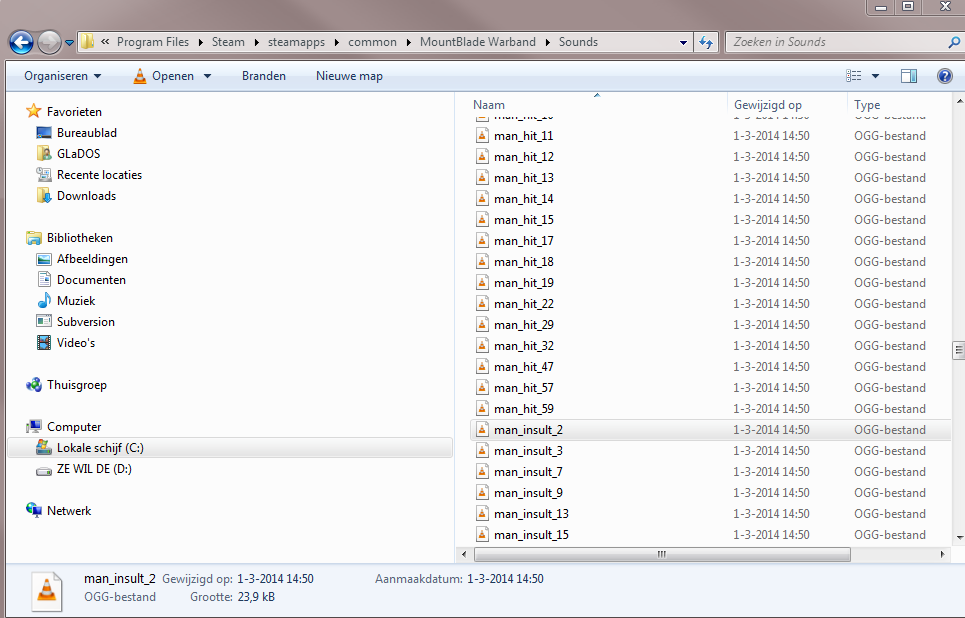Viewport: 965px width, 618px height.
Task: Click VLC icon of man_insult_2
Action: pyautogui.click(x=482, y=430)
